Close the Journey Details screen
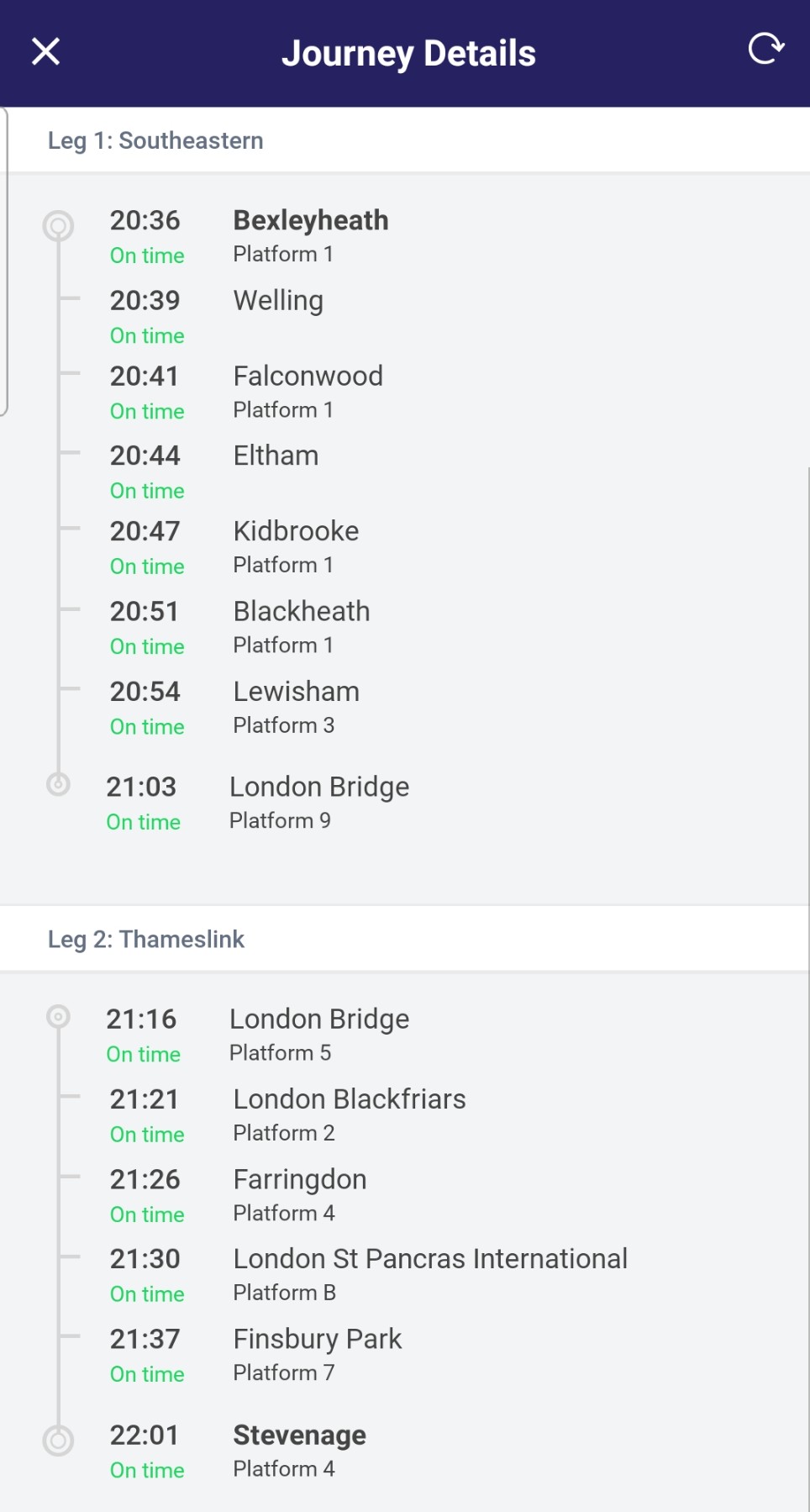Viewport: 810px width, 1512px height. (x=46, y=52)
